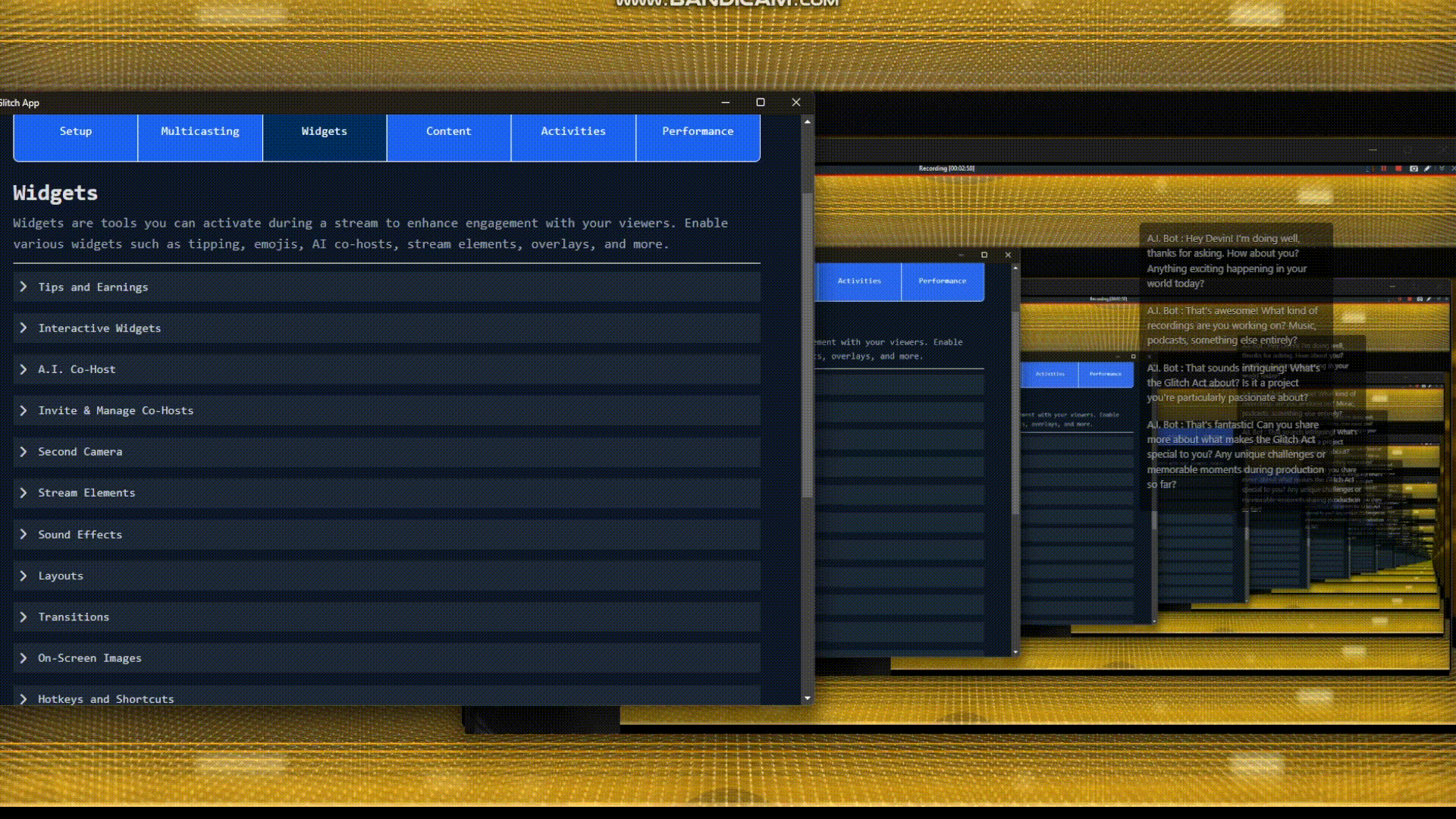The height and width of the screenshot is (819, 1456).
Task: Click the scrollbar down arrow
Action: pos(808,698)
